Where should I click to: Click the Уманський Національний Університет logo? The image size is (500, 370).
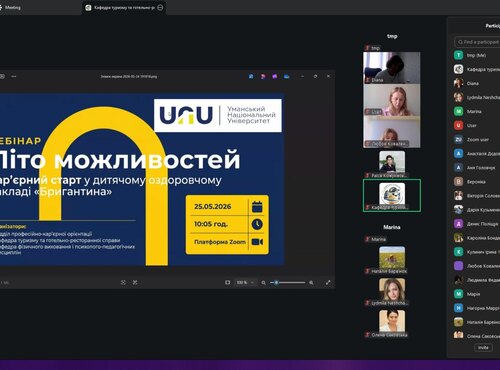pyautogui.click(x=218, y=115)
